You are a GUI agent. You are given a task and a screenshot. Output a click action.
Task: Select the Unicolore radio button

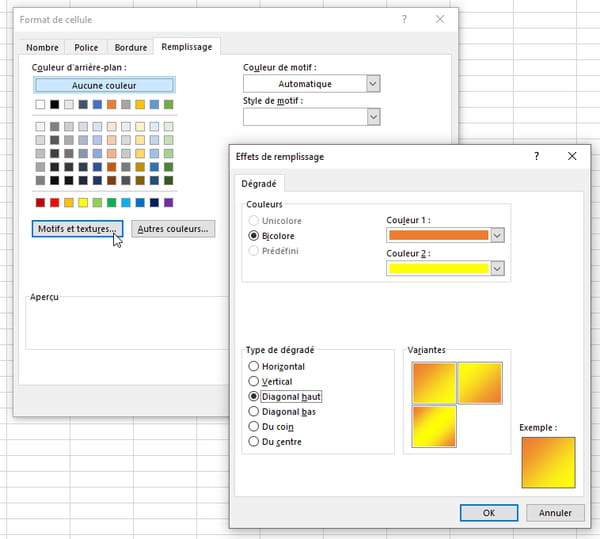pyautogui.click(x=253, y=221)
